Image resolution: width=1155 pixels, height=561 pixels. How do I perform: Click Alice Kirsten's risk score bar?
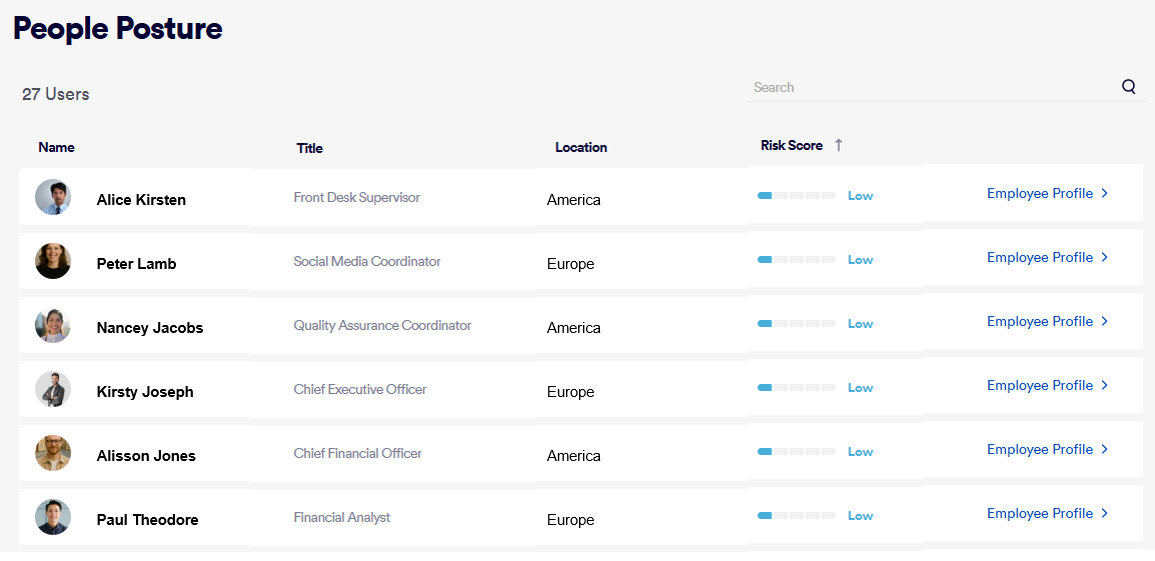796,196
